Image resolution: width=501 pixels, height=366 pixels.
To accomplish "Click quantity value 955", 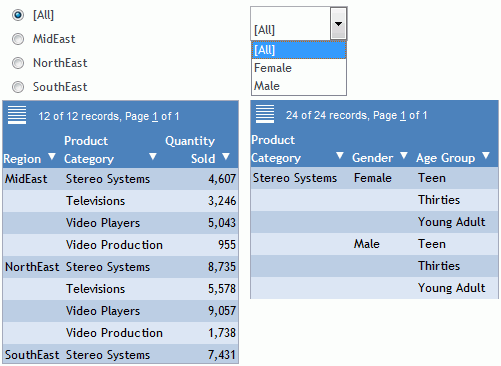I will pos(227,245).
